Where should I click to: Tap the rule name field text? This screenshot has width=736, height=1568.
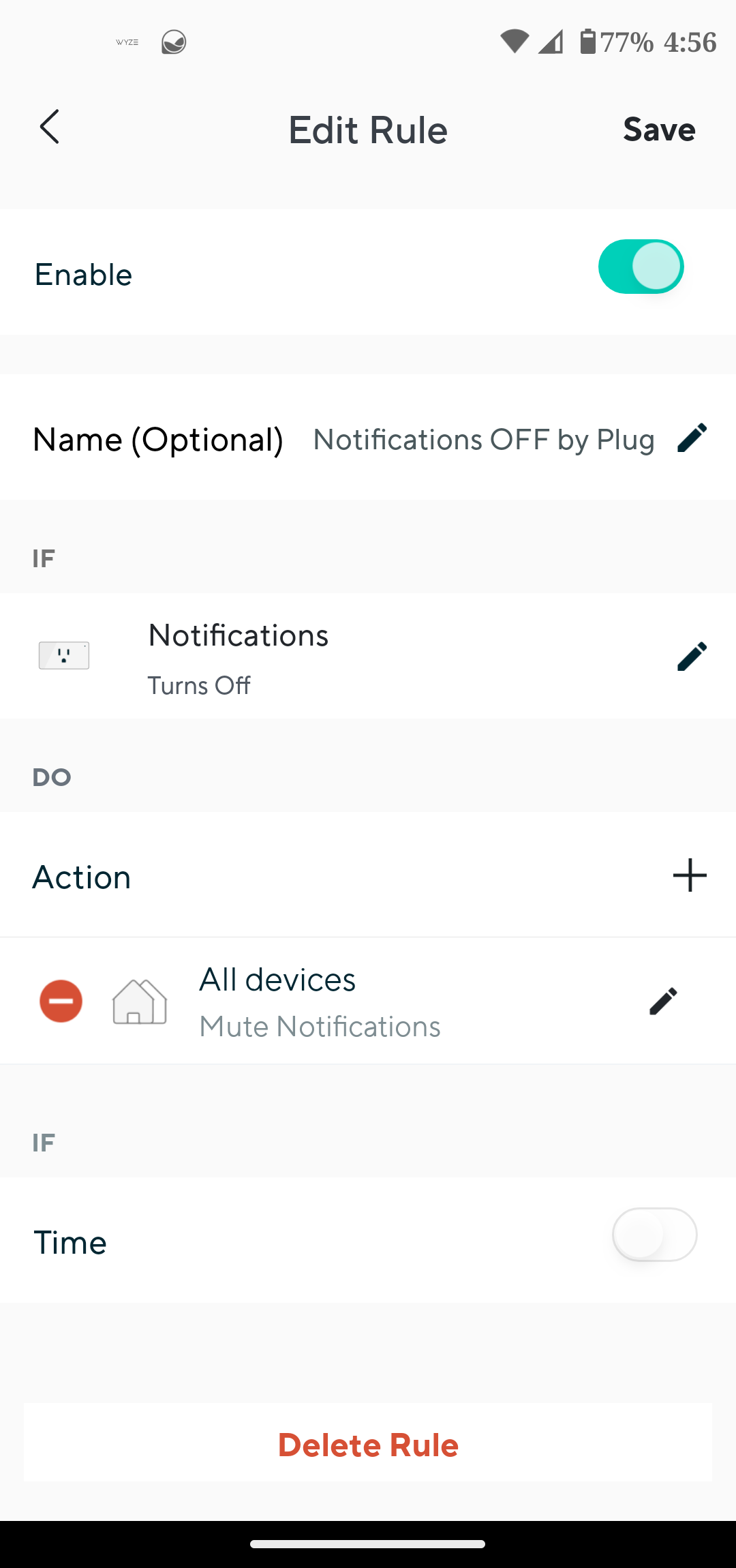click(x=484, y=440)
